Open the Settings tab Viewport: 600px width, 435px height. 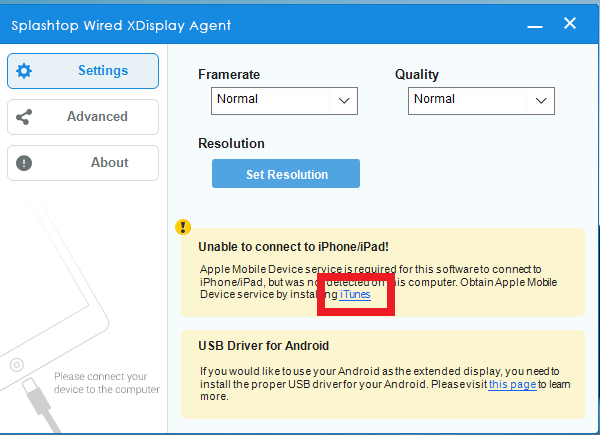pos(83,71)
